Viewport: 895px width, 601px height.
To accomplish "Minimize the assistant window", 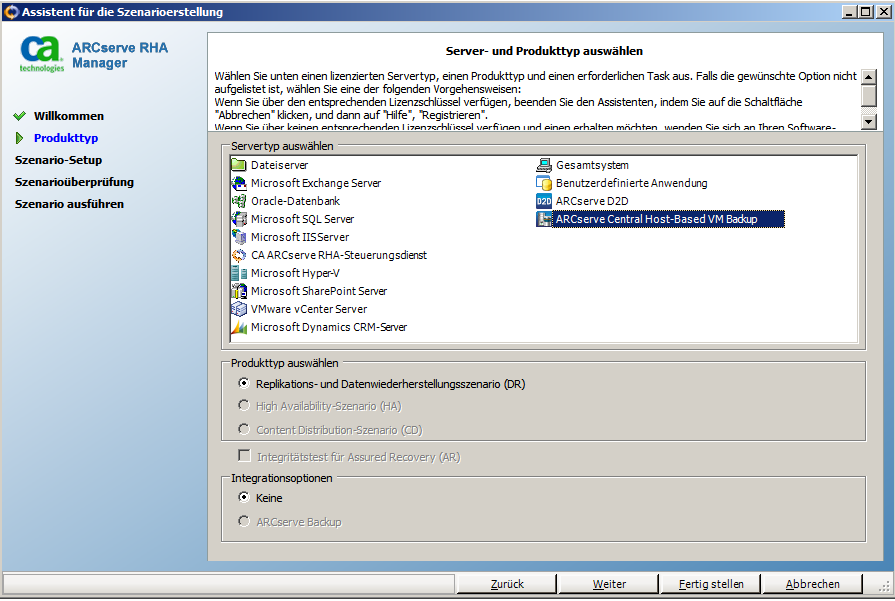I will (x=849, y=11).
